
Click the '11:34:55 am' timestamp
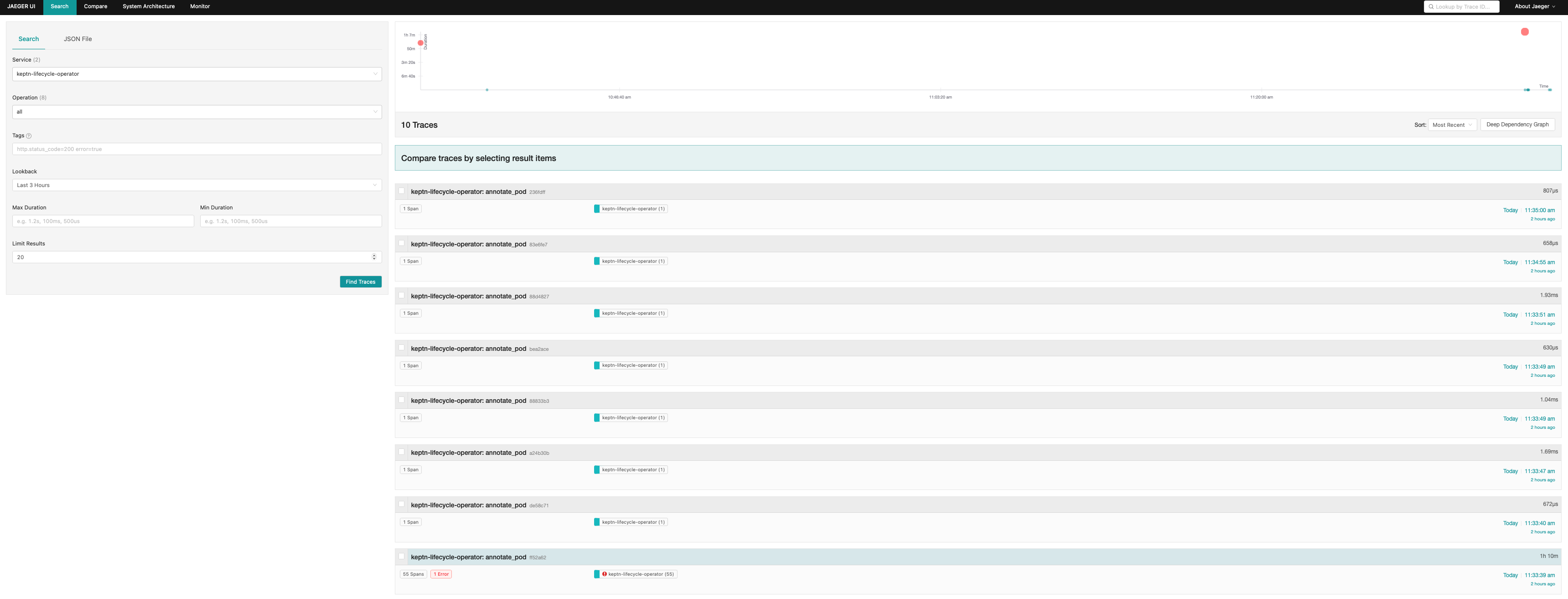pos(1539,262)
